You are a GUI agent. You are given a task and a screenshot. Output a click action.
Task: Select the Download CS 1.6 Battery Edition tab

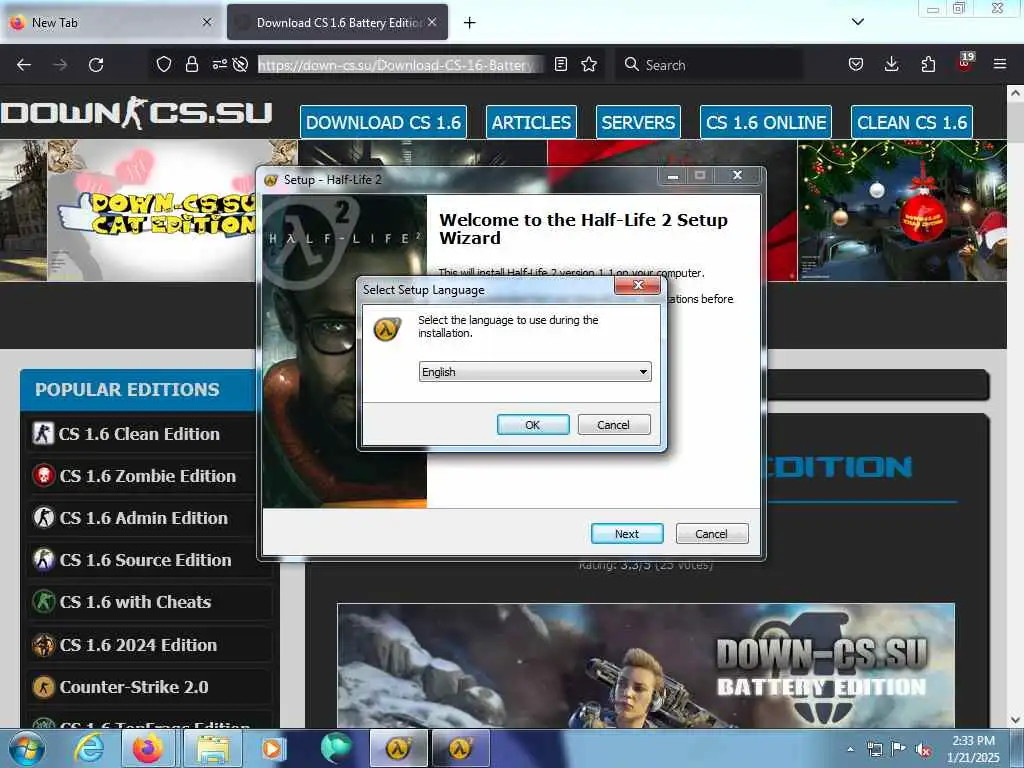tap(338, 22)
